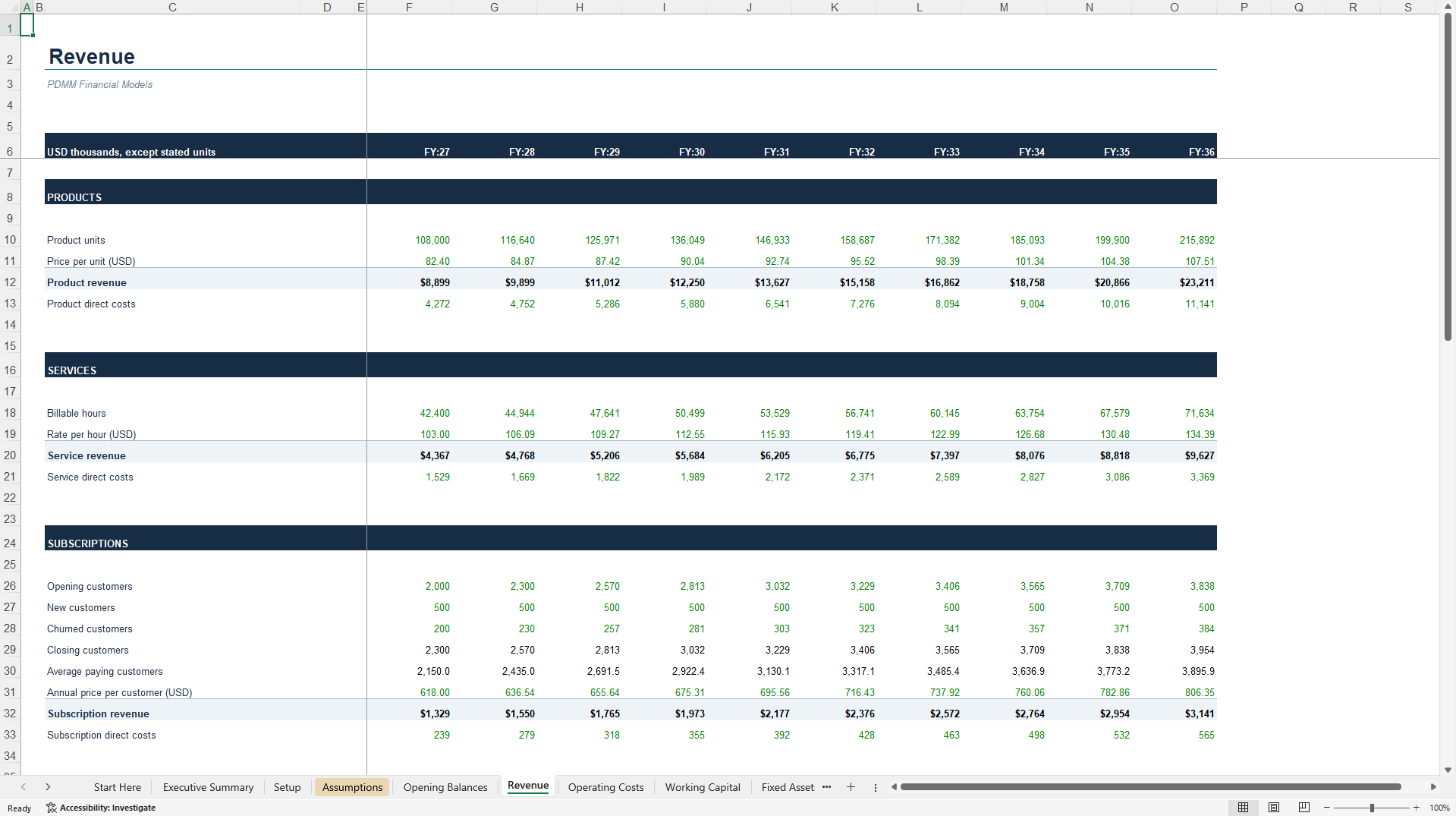Click the horizontal scrollbar thumb
The image size is (1456, 816).
(x=1150, y=787)
